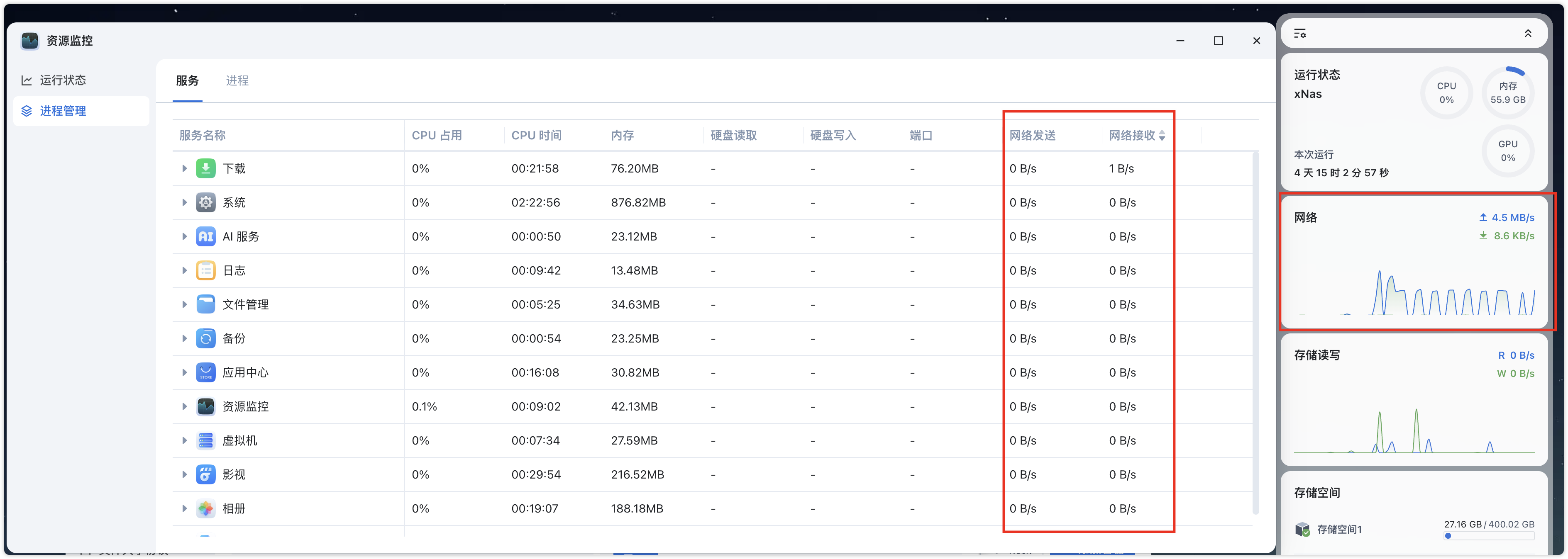Click the 内存 55.9 GB gauge
Viewport: 1568px width, 559px height.
[x=1508, y=93]
